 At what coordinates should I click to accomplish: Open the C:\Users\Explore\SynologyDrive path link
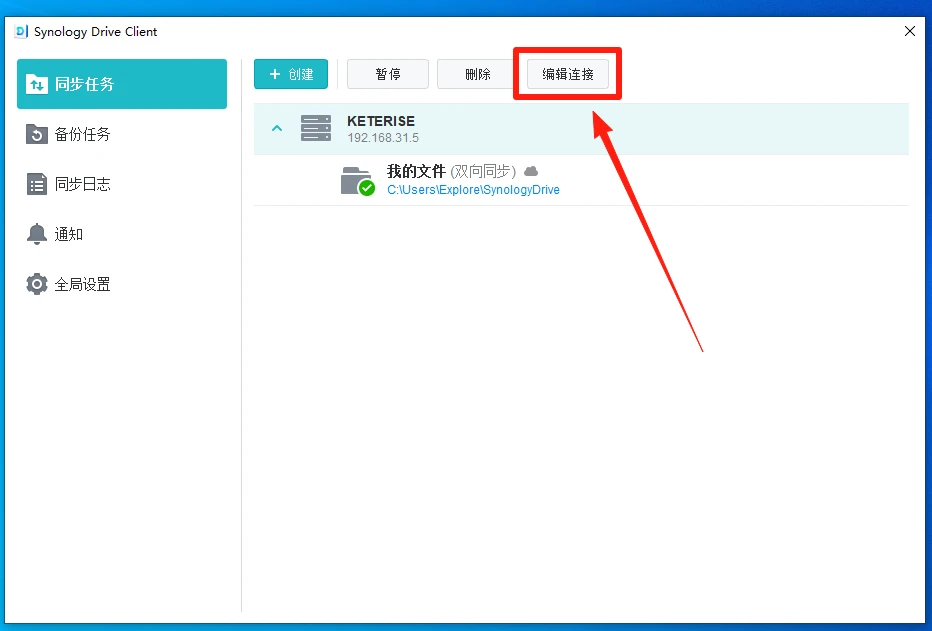click(473, 190)
